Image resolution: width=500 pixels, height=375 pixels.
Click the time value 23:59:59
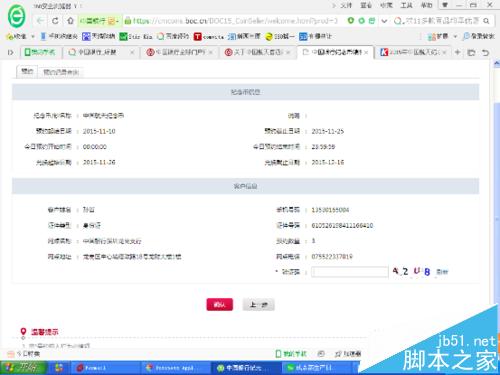tap(323, 147)
